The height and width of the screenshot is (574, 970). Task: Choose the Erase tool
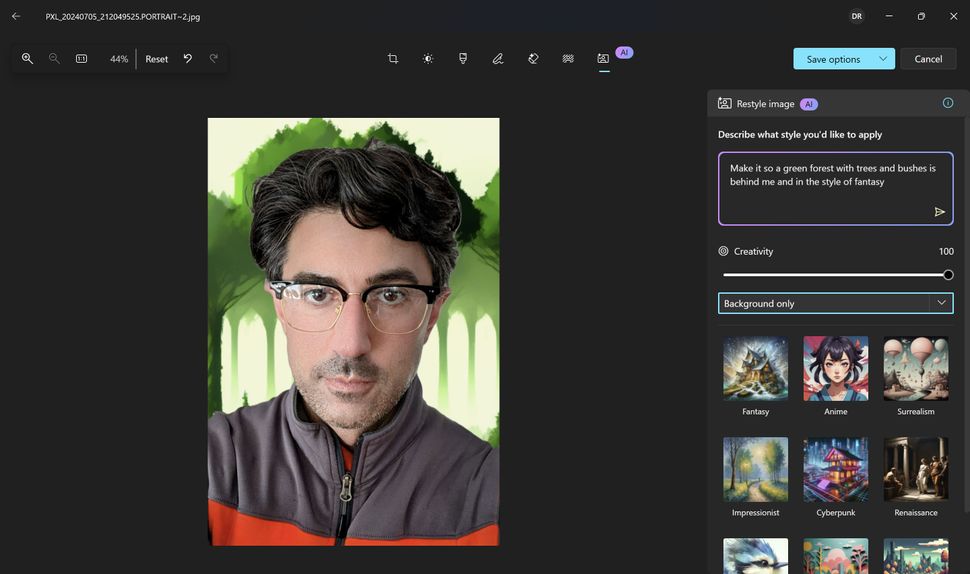point(533,59)
